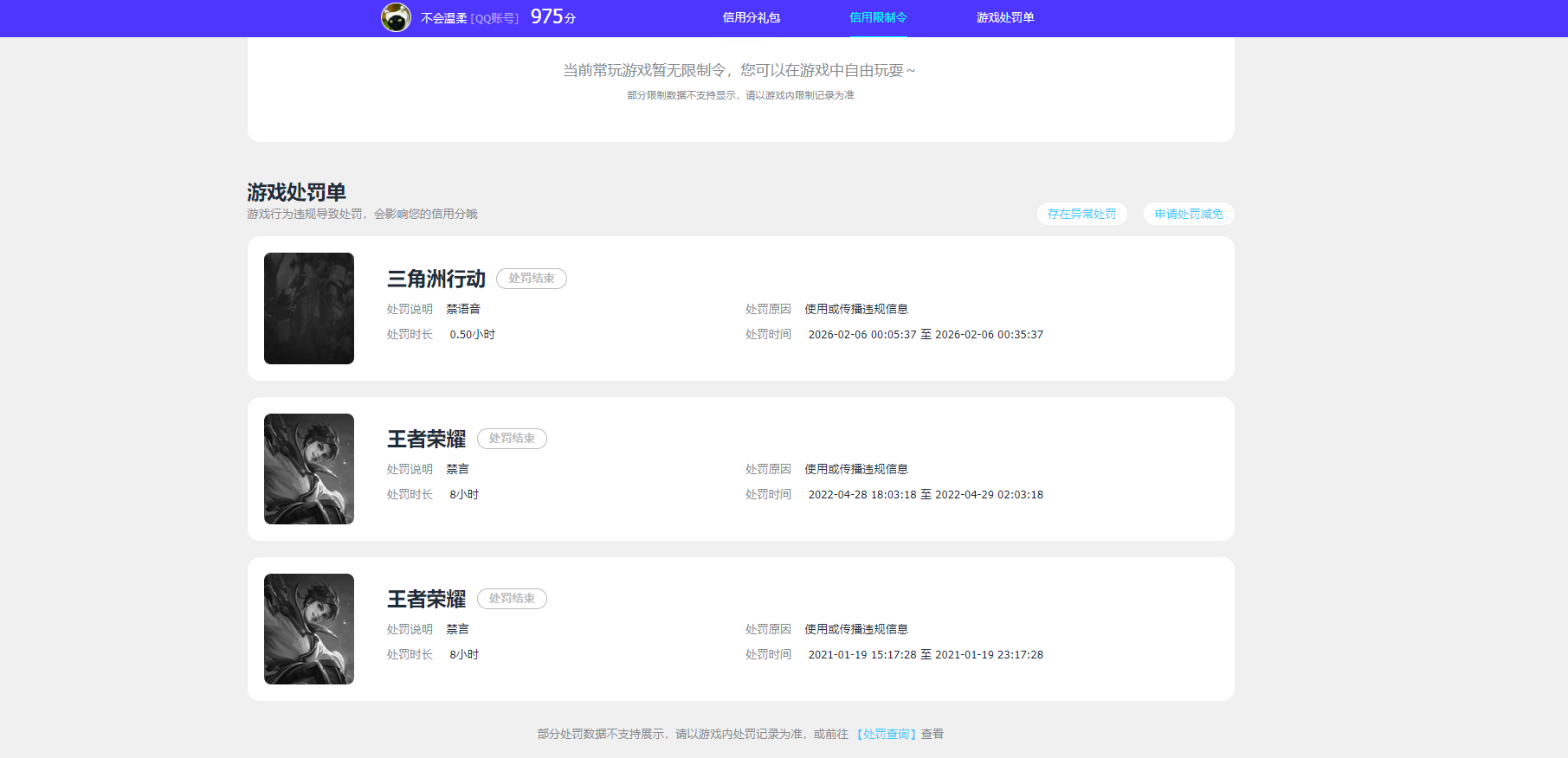Click the 处罚结束 badge on the 2021 王者荣耀 card

click(x=512, y=599)
